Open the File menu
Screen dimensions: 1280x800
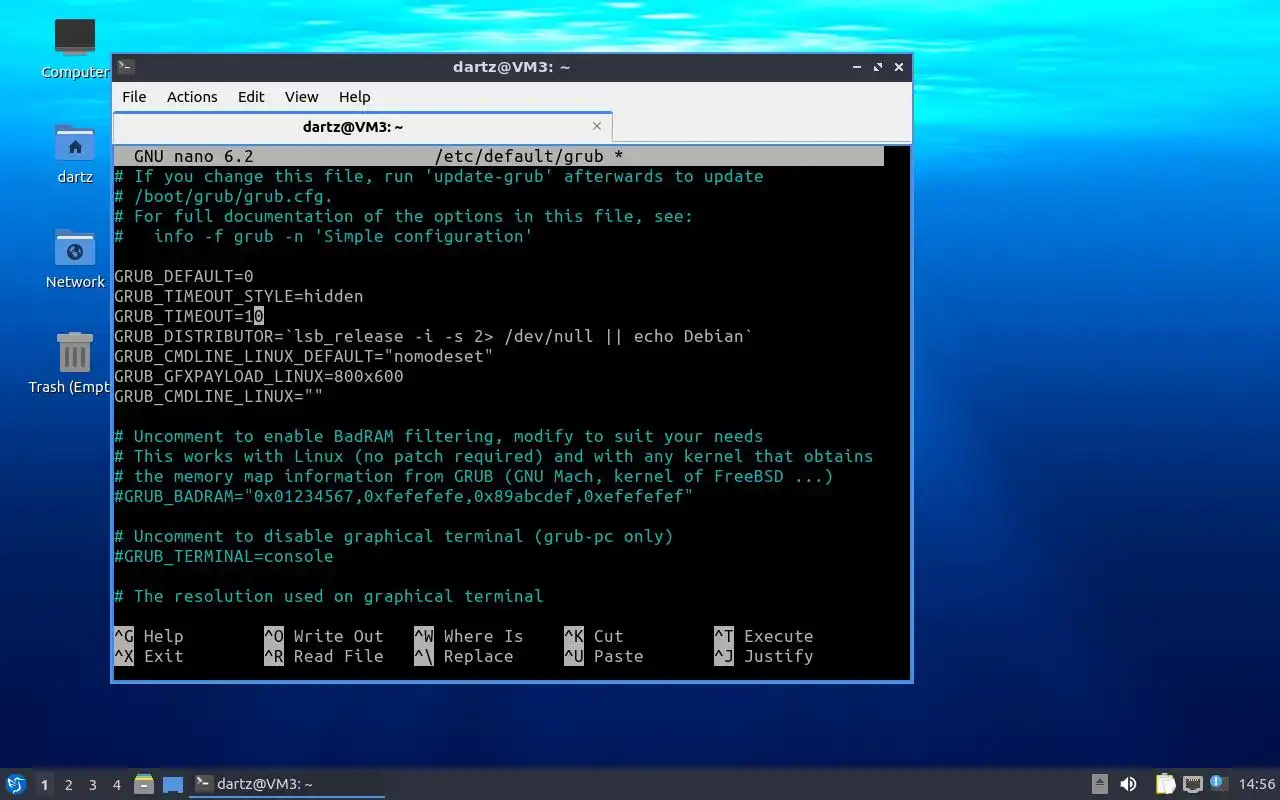(x=134, y=97)
